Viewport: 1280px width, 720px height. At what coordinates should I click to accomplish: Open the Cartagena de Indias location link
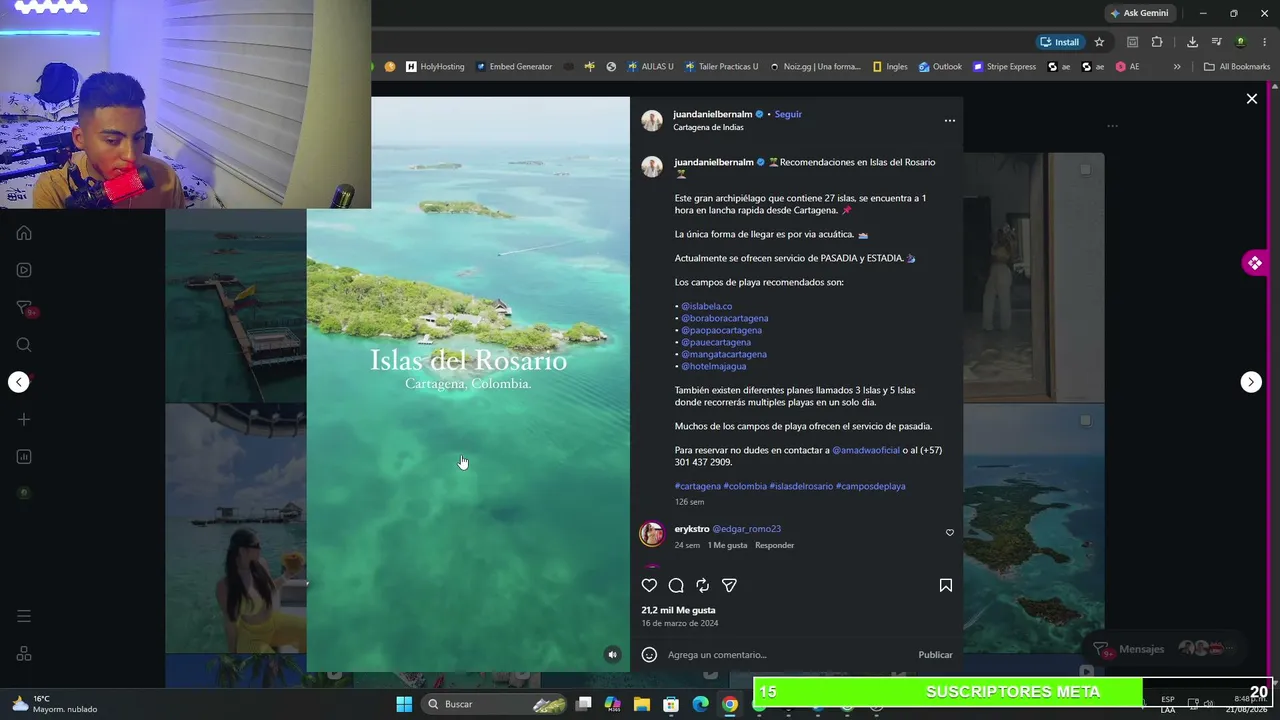pos(708,128)
